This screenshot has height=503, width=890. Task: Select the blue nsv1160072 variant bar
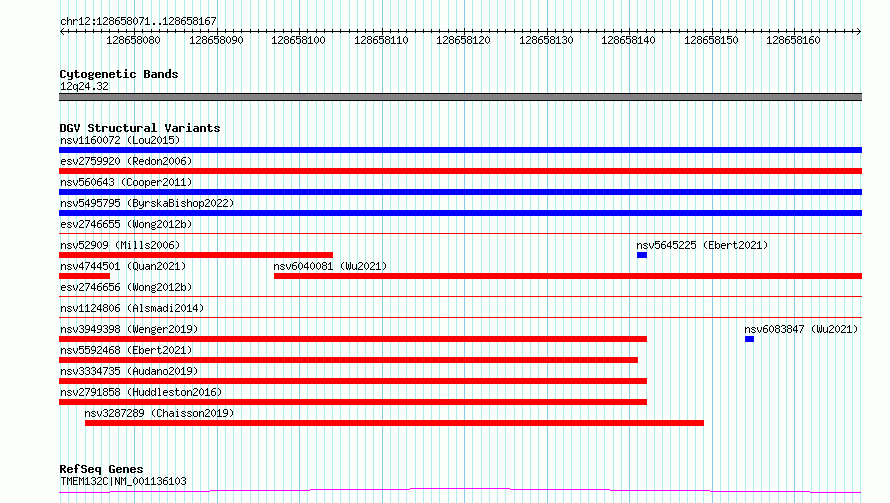click(x=460, y=150)
